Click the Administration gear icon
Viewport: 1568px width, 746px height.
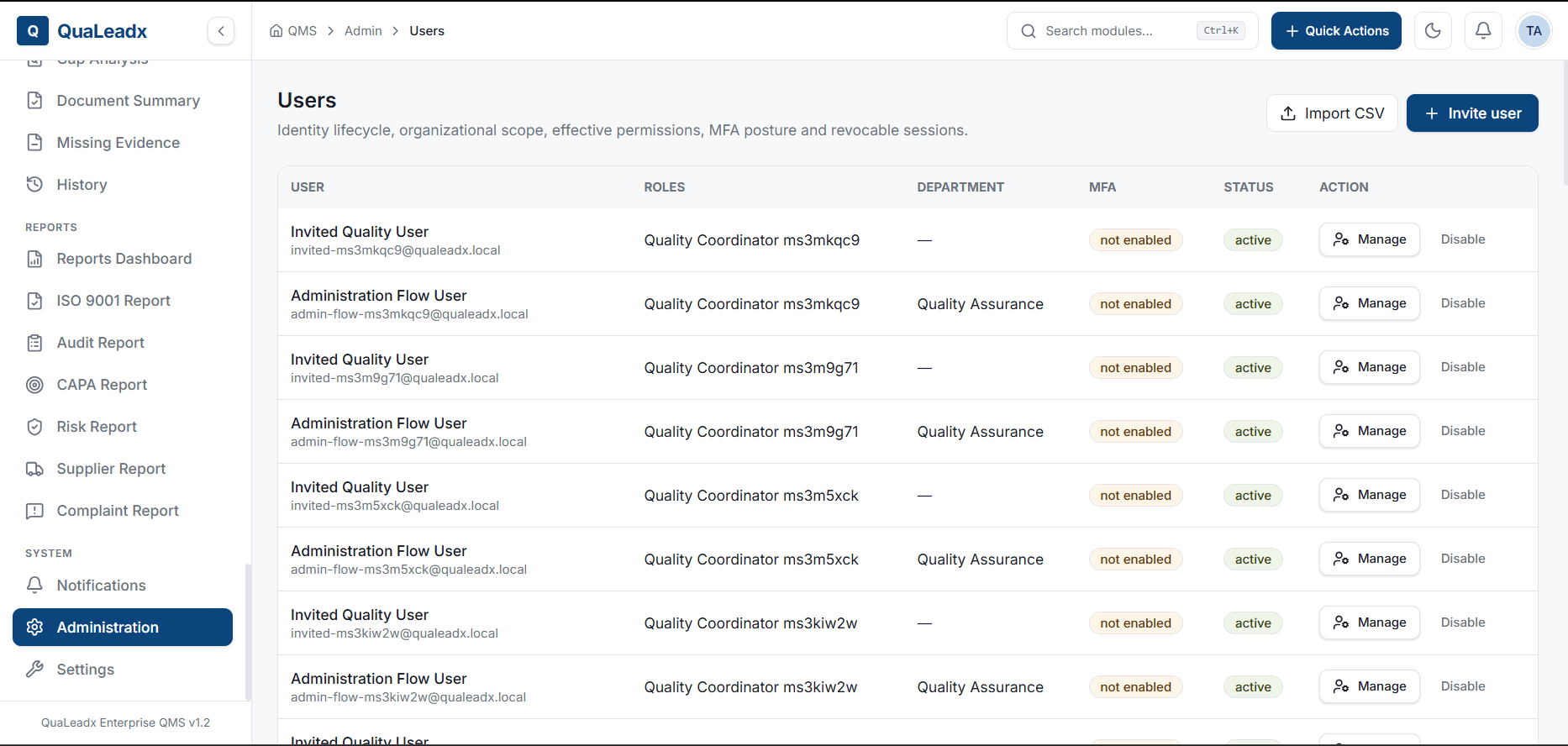pos(34,627)
